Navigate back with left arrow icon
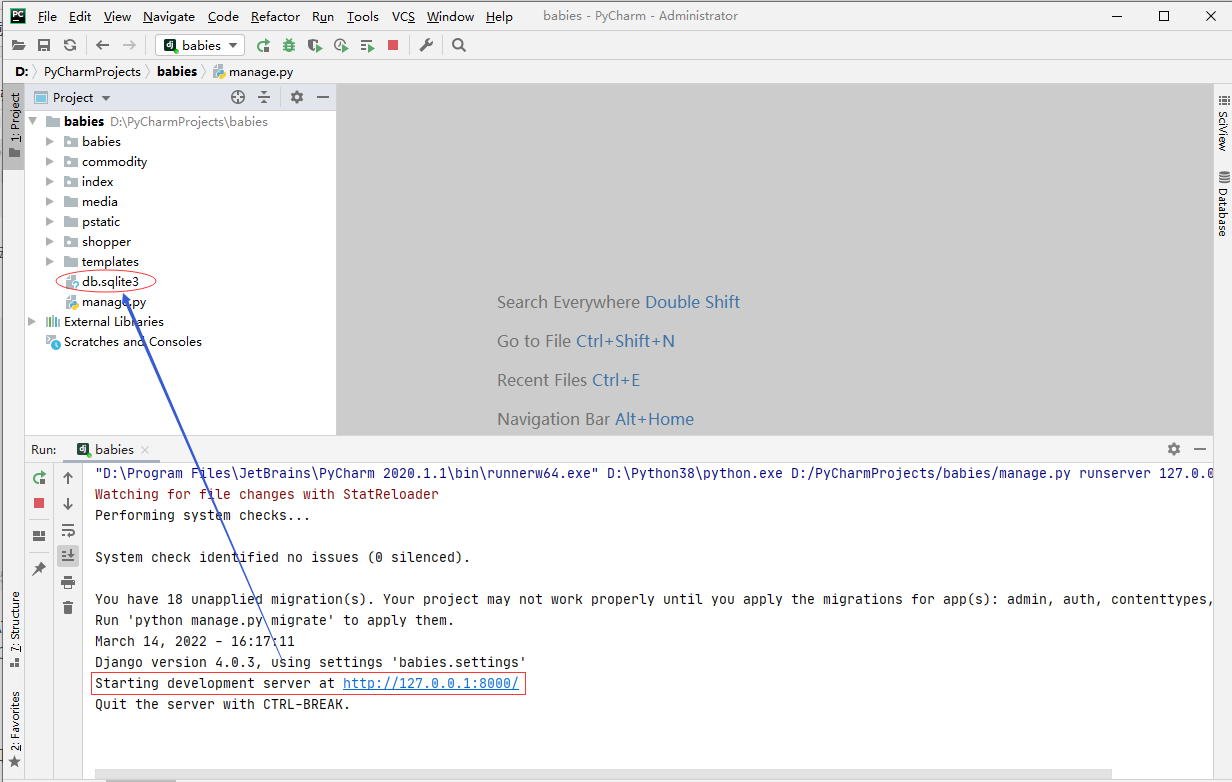Viewport: 1232px width, 782px height. pos(103,45)
